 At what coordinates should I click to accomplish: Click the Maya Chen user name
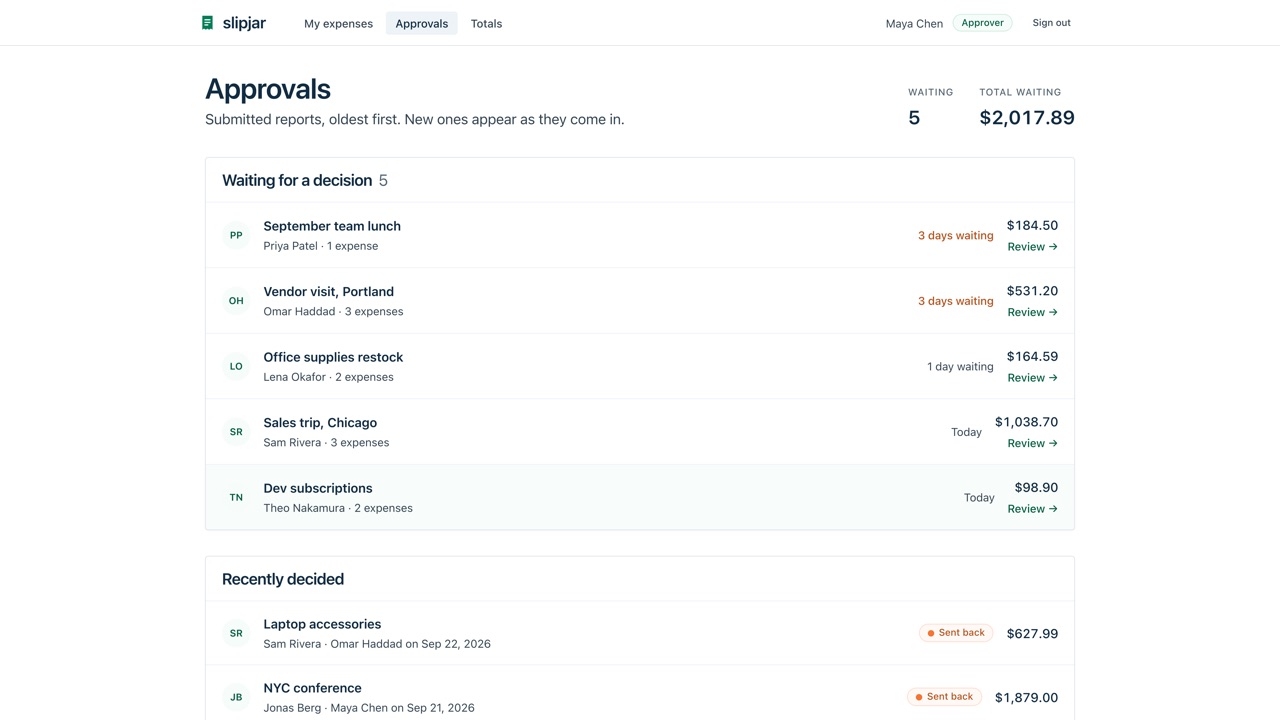click(x=914, y=23)
